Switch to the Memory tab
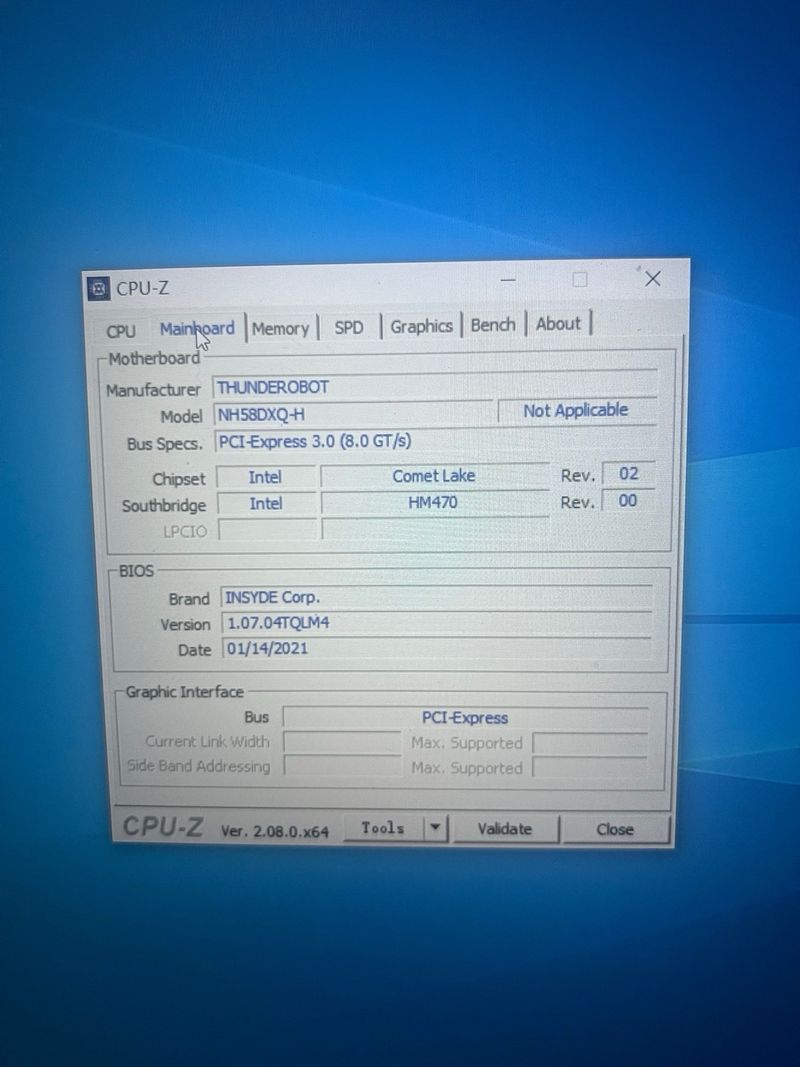 280,329
